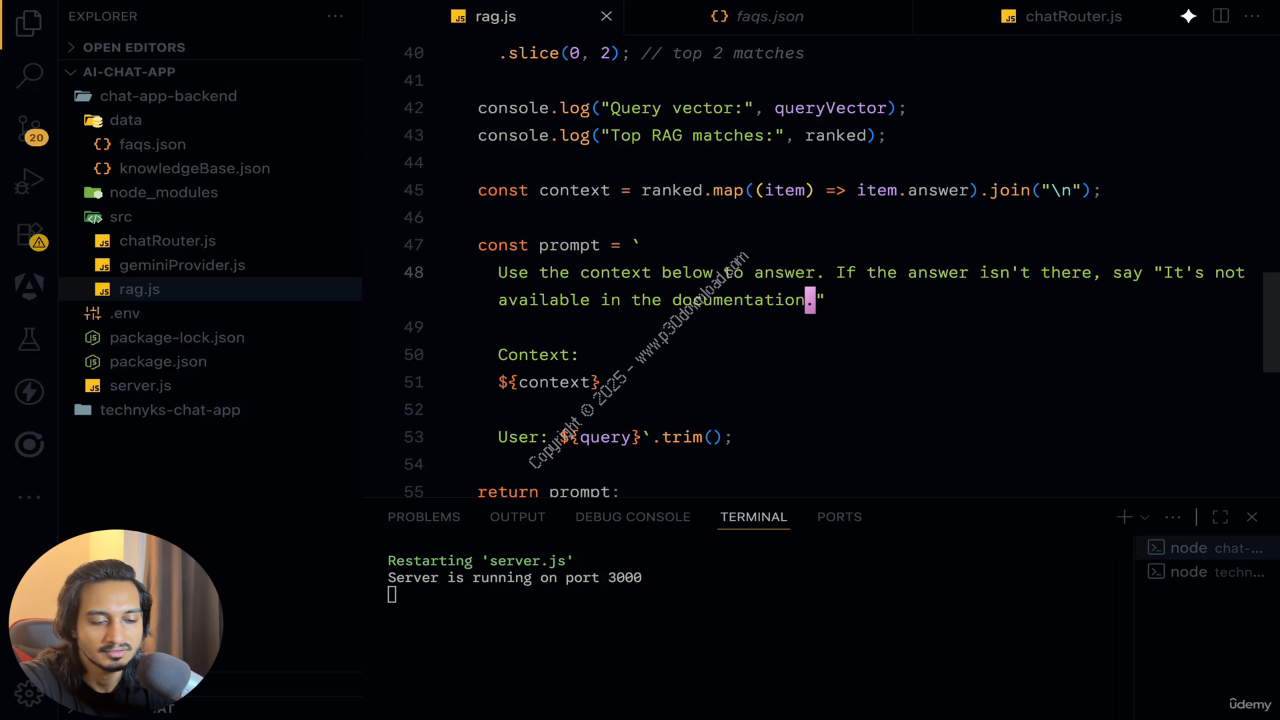The height and width of the screenshot is (720, 1280).
Task: Expand the node_modules folder
Action: pyautogui.click(x=163, y=192)
